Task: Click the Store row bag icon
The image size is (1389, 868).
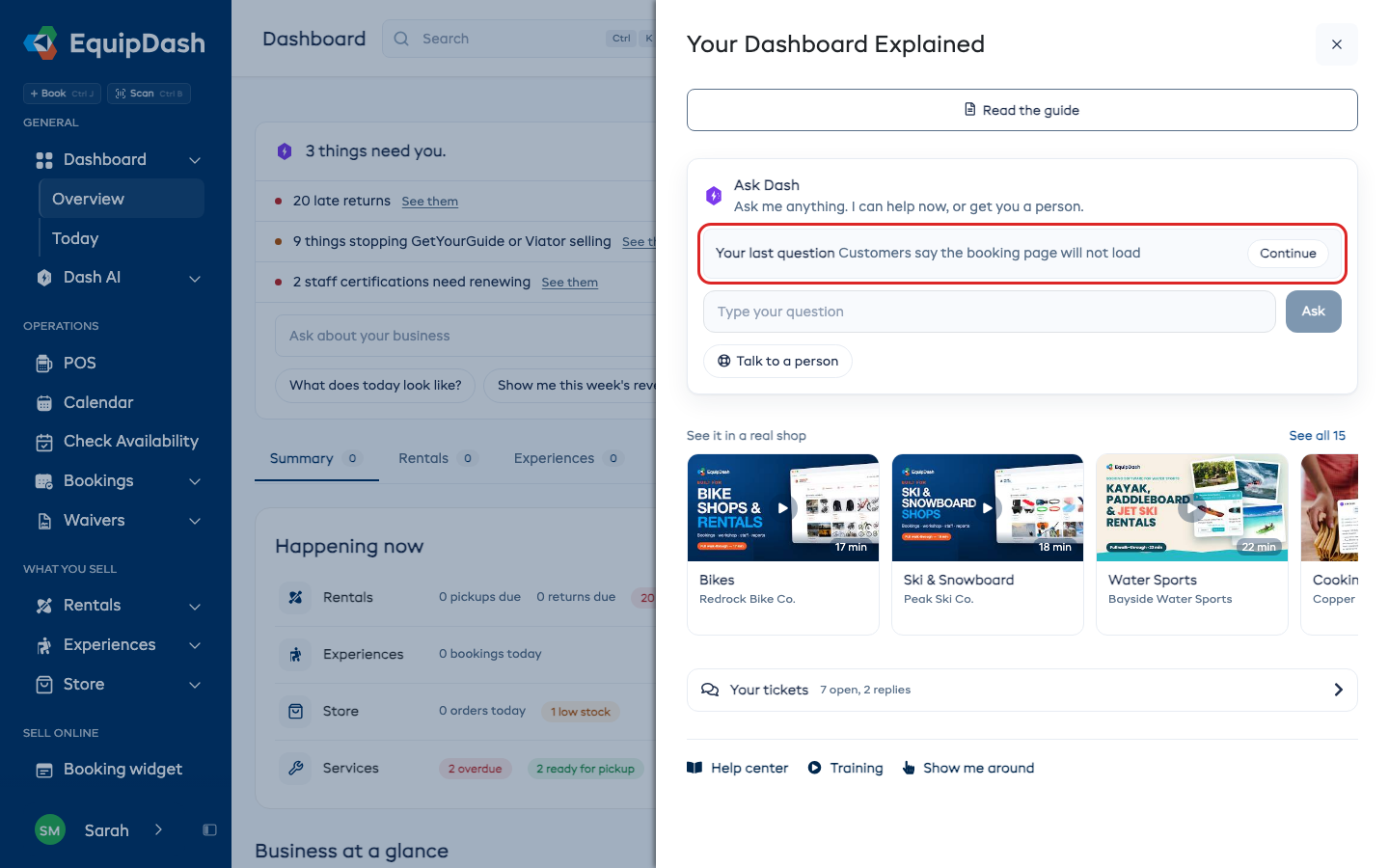Action: click(296, 711)
